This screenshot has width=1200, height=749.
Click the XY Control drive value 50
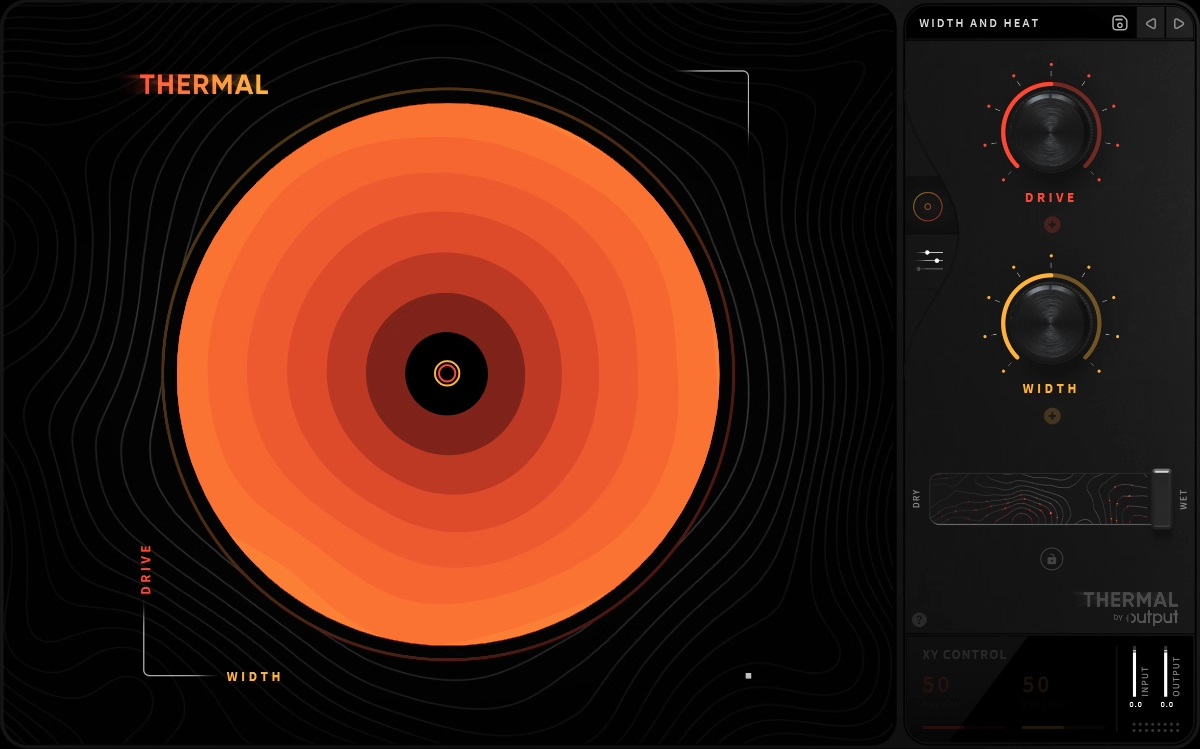pos(937,685)
